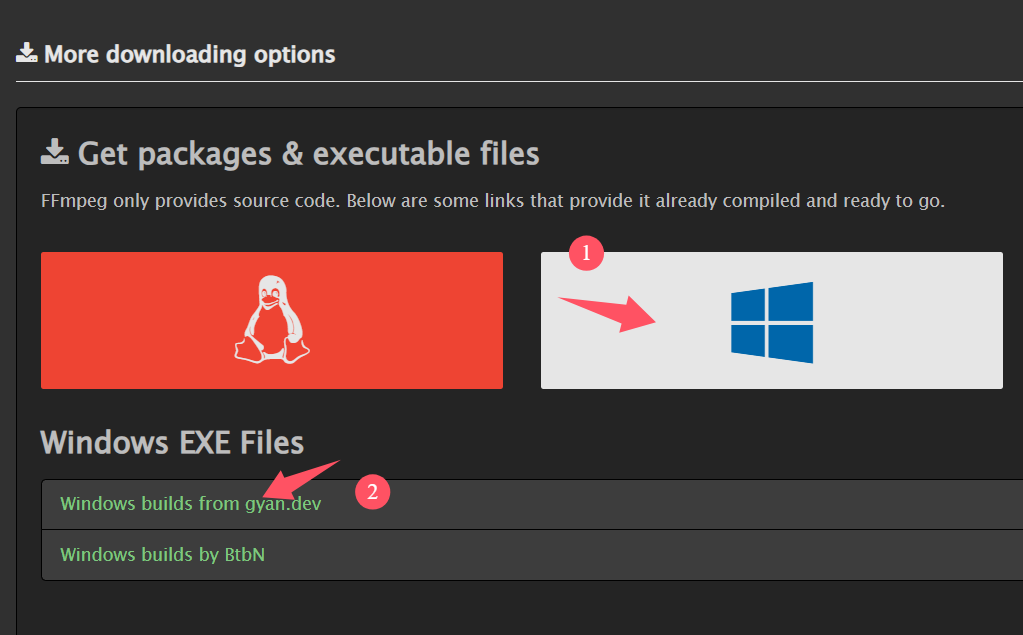Image resolution: width=1023 pixels, height=635 pixels.
Task: Click the FFmpeg only provides source code text
Action: coord(493,201)
